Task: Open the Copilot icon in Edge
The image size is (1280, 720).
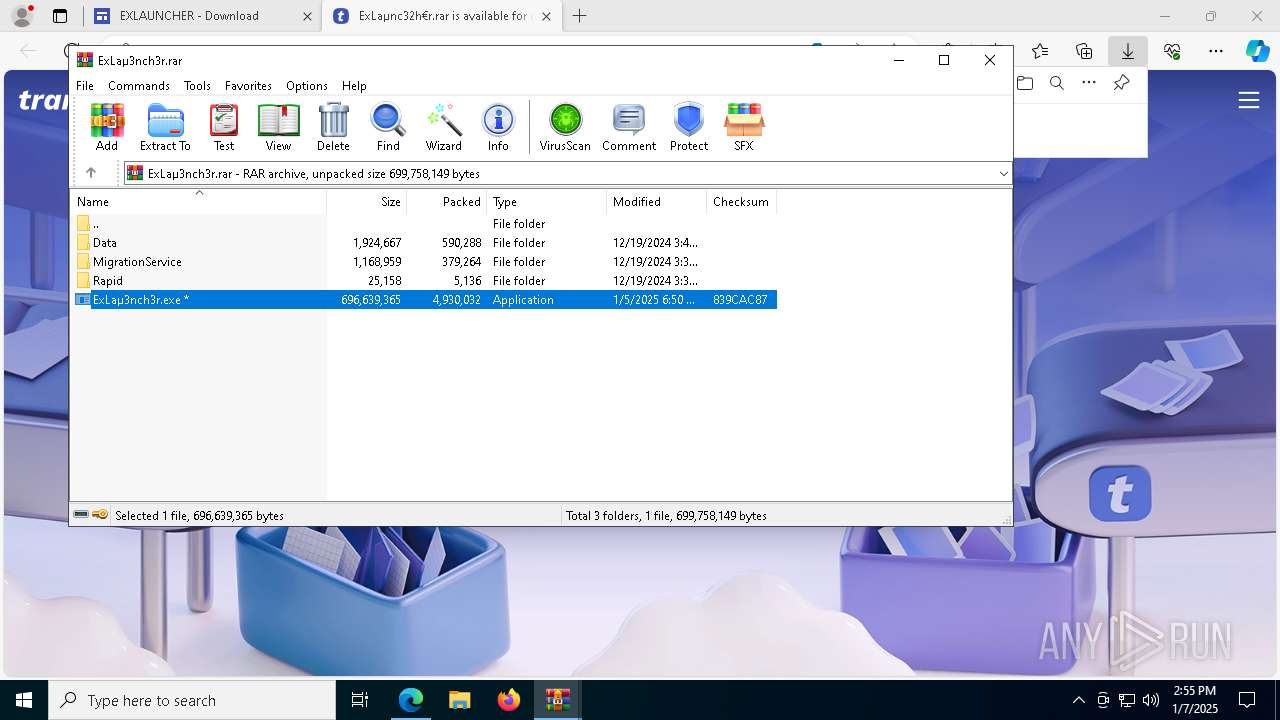Action: click(x=1257, y=51)
